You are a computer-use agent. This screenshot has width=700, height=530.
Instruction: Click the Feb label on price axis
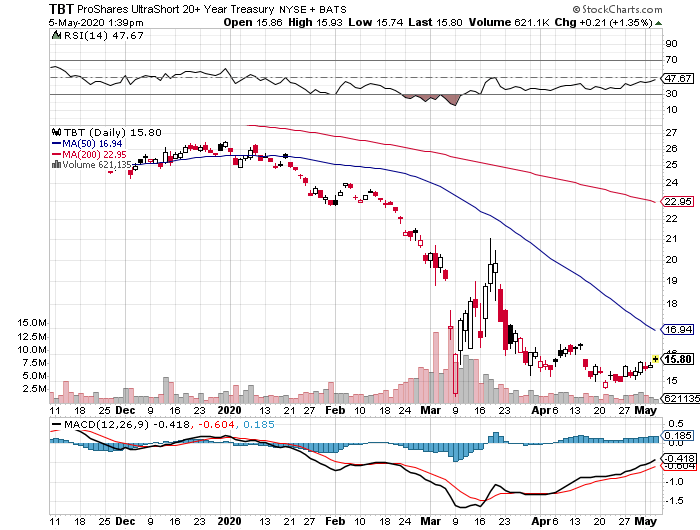click(335, 410)
